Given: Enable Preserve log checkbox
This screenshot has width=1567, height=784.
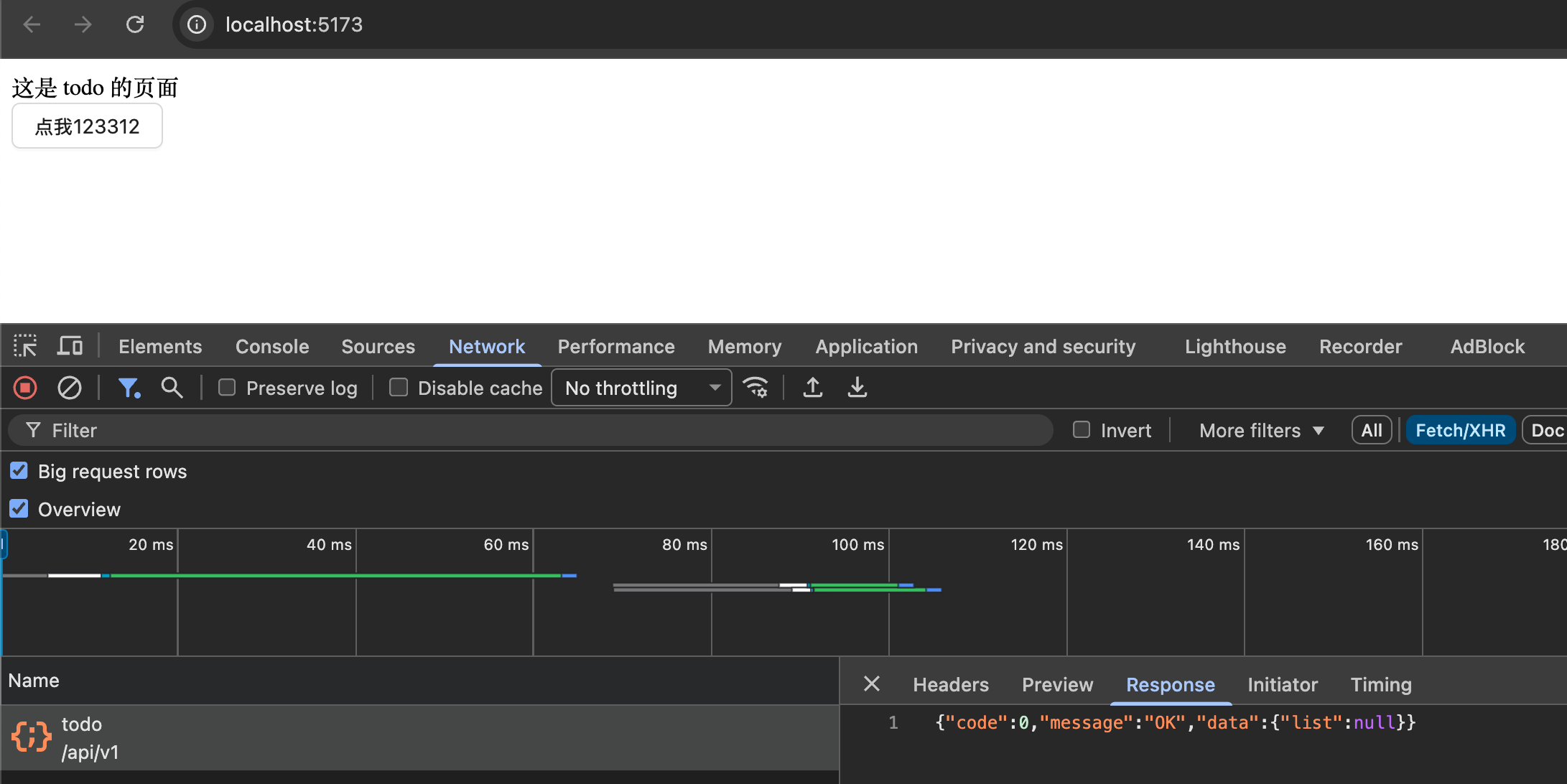Looking at the screenshot, I should click(x=227, y=388).
